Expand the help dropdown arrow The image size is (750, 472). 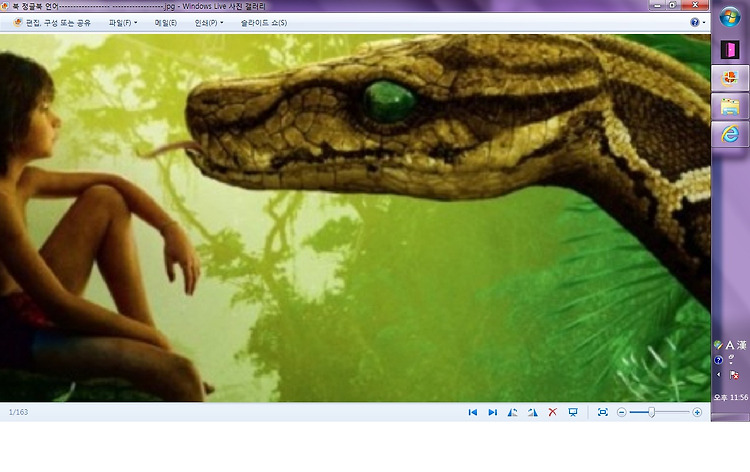tap(704, 22)
